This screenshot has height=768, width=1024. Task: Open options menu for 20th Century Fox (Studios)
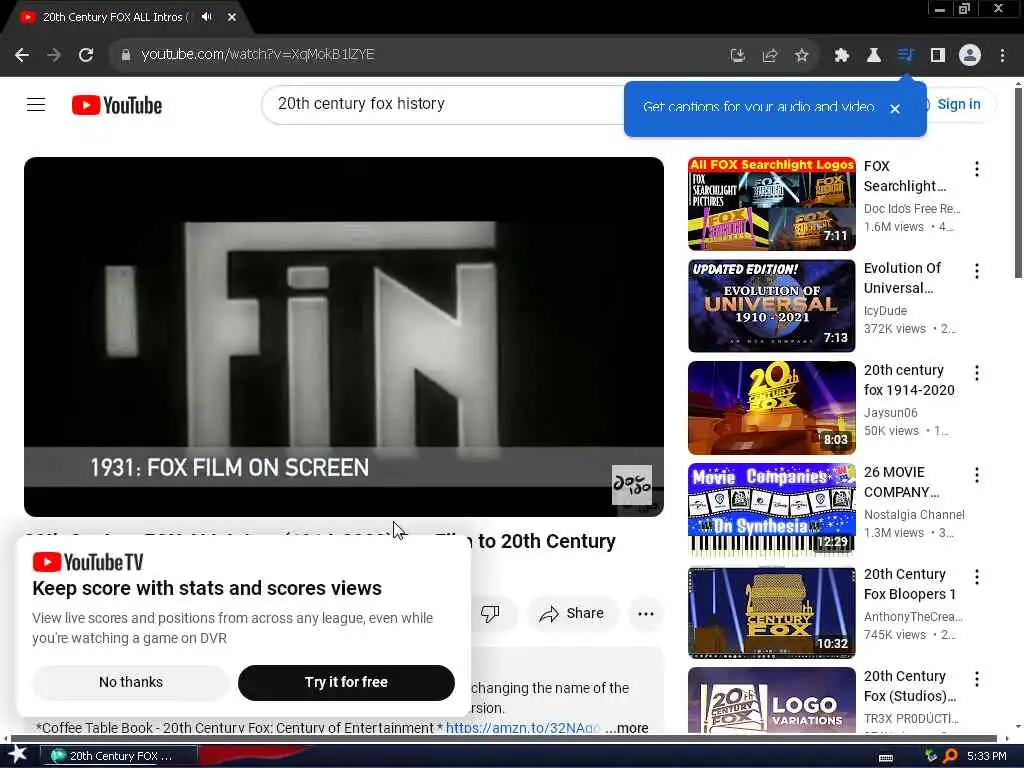(x=977, y=679)
